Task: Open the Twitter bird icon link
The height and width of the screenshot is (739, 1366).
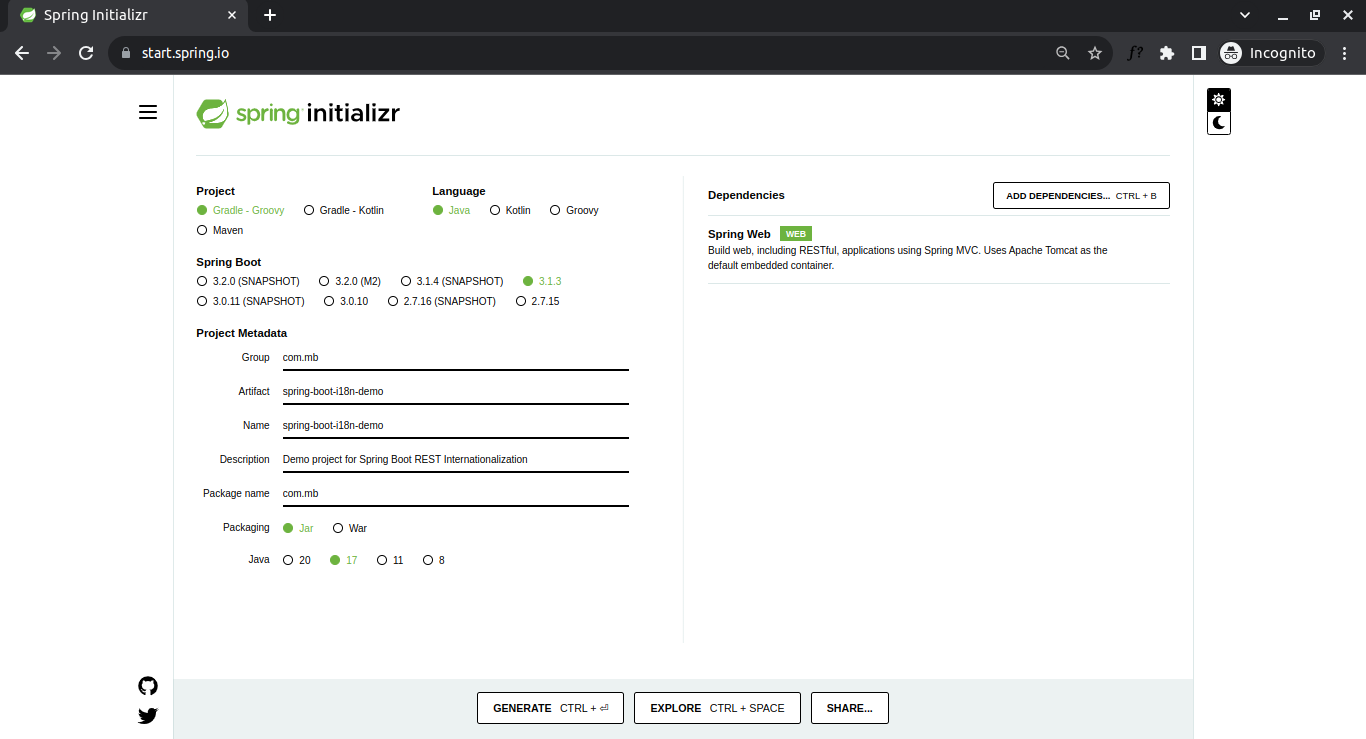Action: [x=148, y=716]
